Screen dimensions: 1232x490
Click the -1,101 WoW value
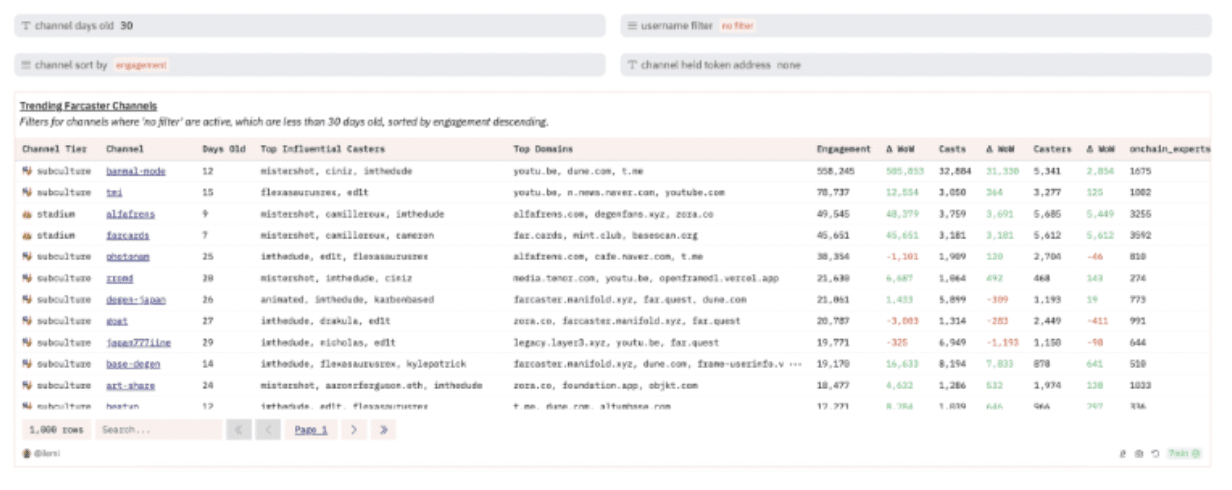click(x=901, y=256)
